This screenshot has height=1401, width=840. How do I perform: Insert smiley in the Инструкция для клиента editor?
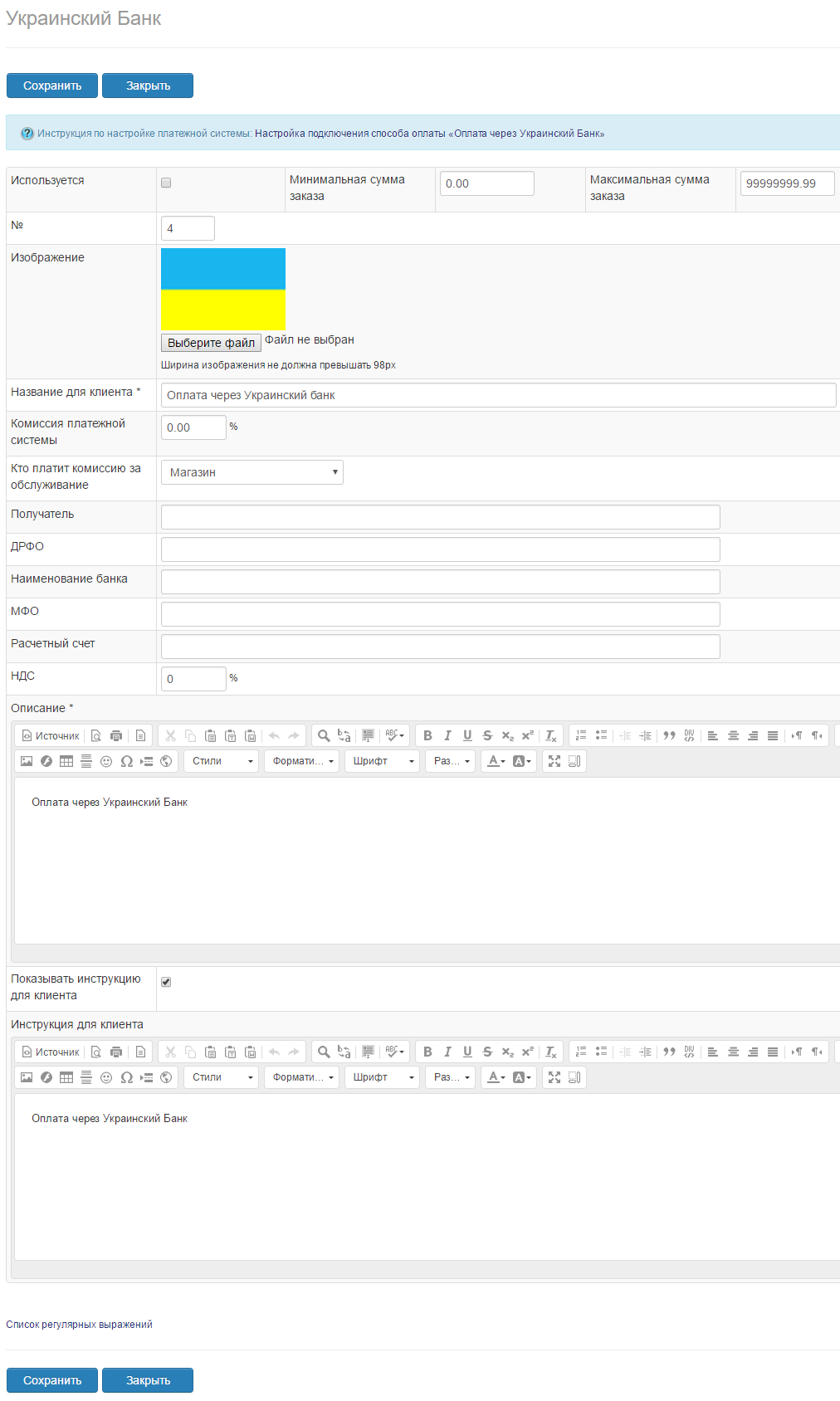pos(106,1077)
